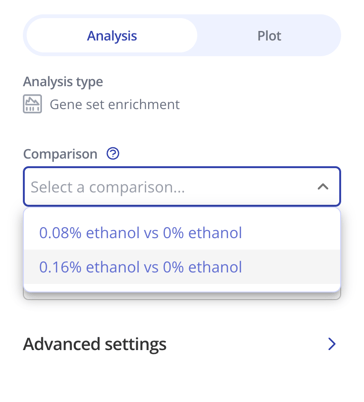Choose "0.08% ethanol vs 0% ethanol" option
Screen dimensions: 364x402
(x=182, y=233)
